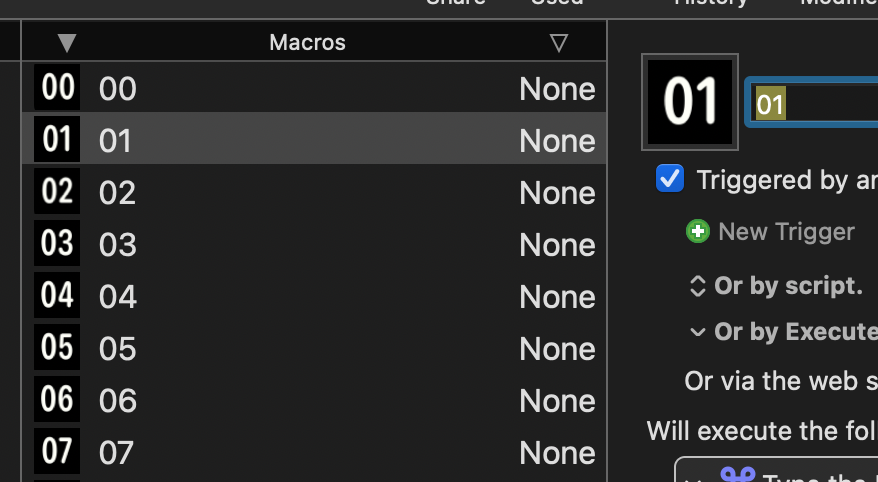
Task: Open the 'Or by script' popup selector
Action: point(698,286)
